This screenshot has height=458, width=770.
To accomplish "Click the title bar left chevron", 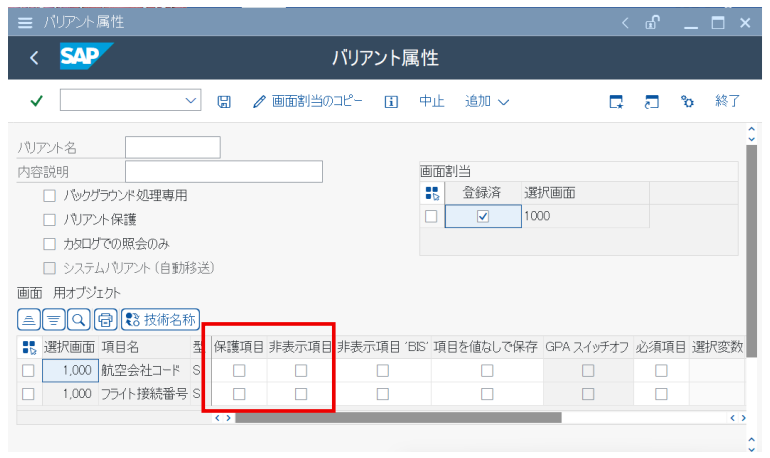I will pyautogui.click(x=625, y=23).
